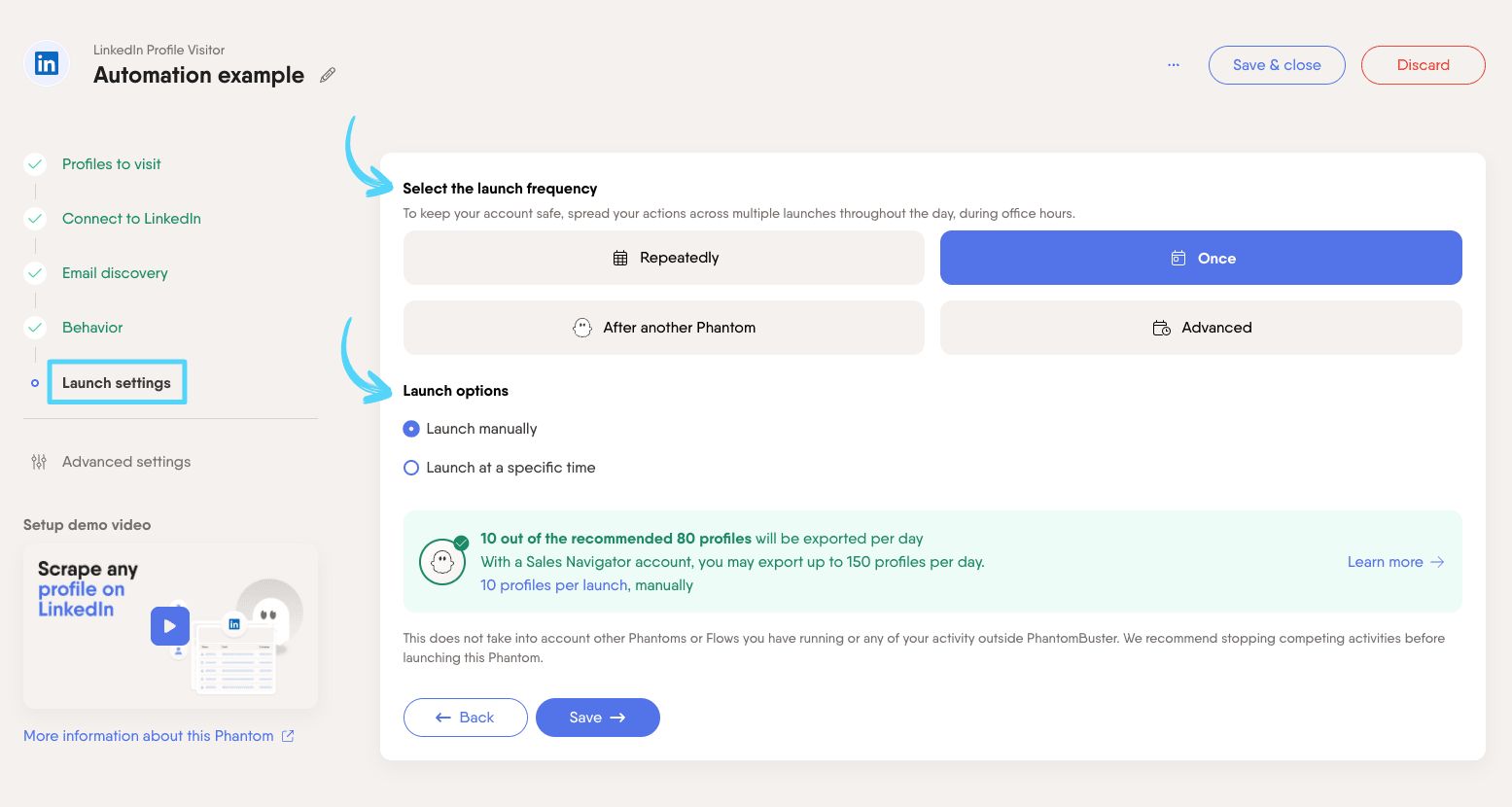Click the Save button with arrow
This screenshot has height=807, width=1512.
(x=598, y=718)
